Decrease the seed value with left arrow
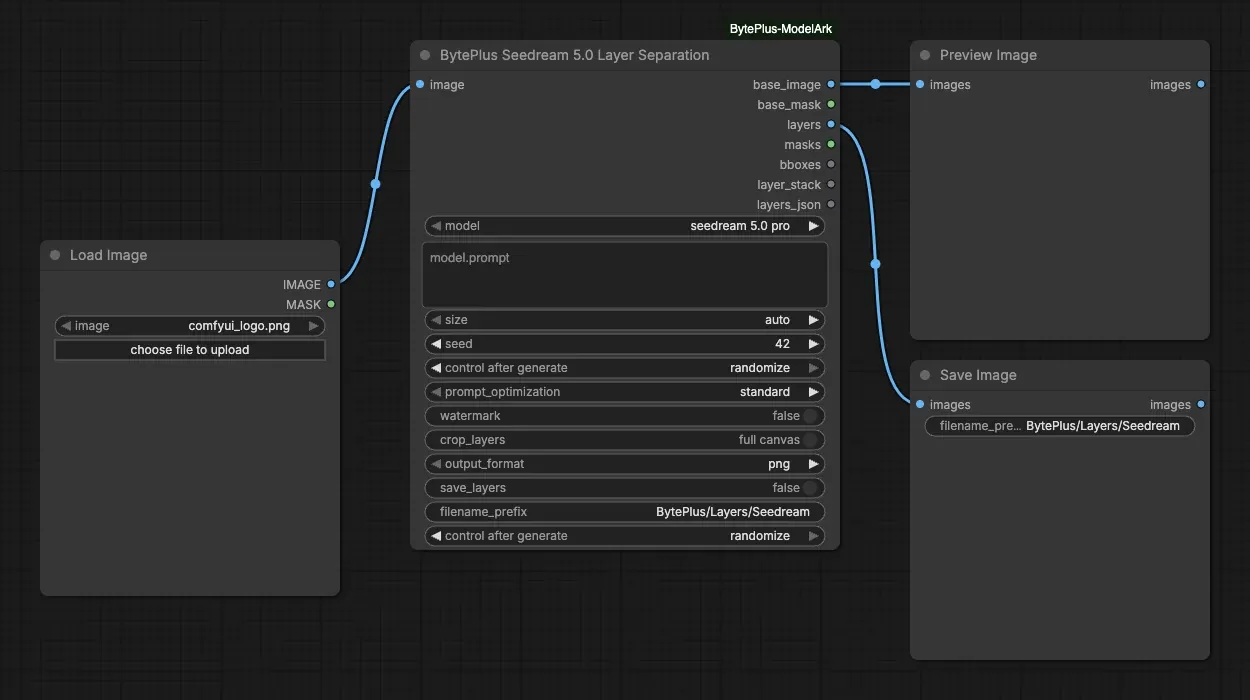The width and height of the screenshot is (1250, 700). (x=436, y=344)
